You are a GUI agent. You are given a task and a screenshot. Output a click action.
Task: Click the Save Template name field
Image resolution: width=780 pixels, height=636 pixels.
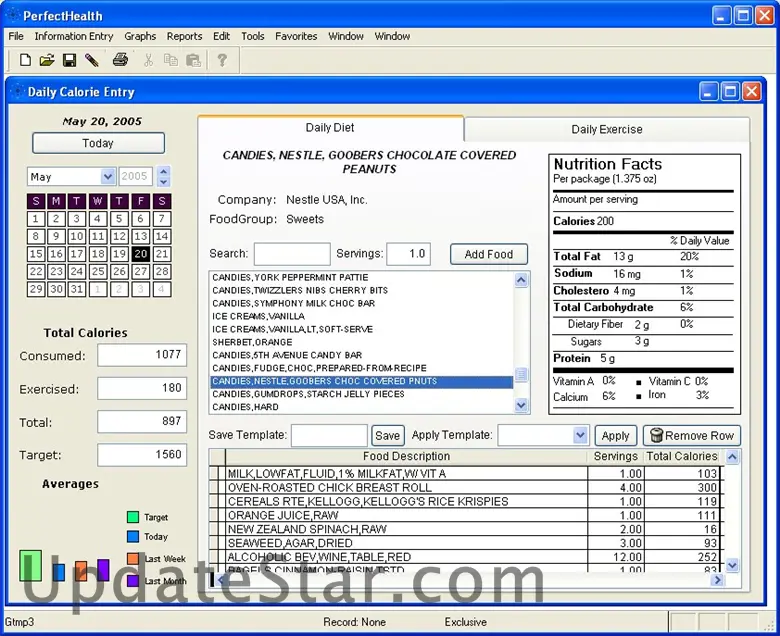click(x=329, y=436)
